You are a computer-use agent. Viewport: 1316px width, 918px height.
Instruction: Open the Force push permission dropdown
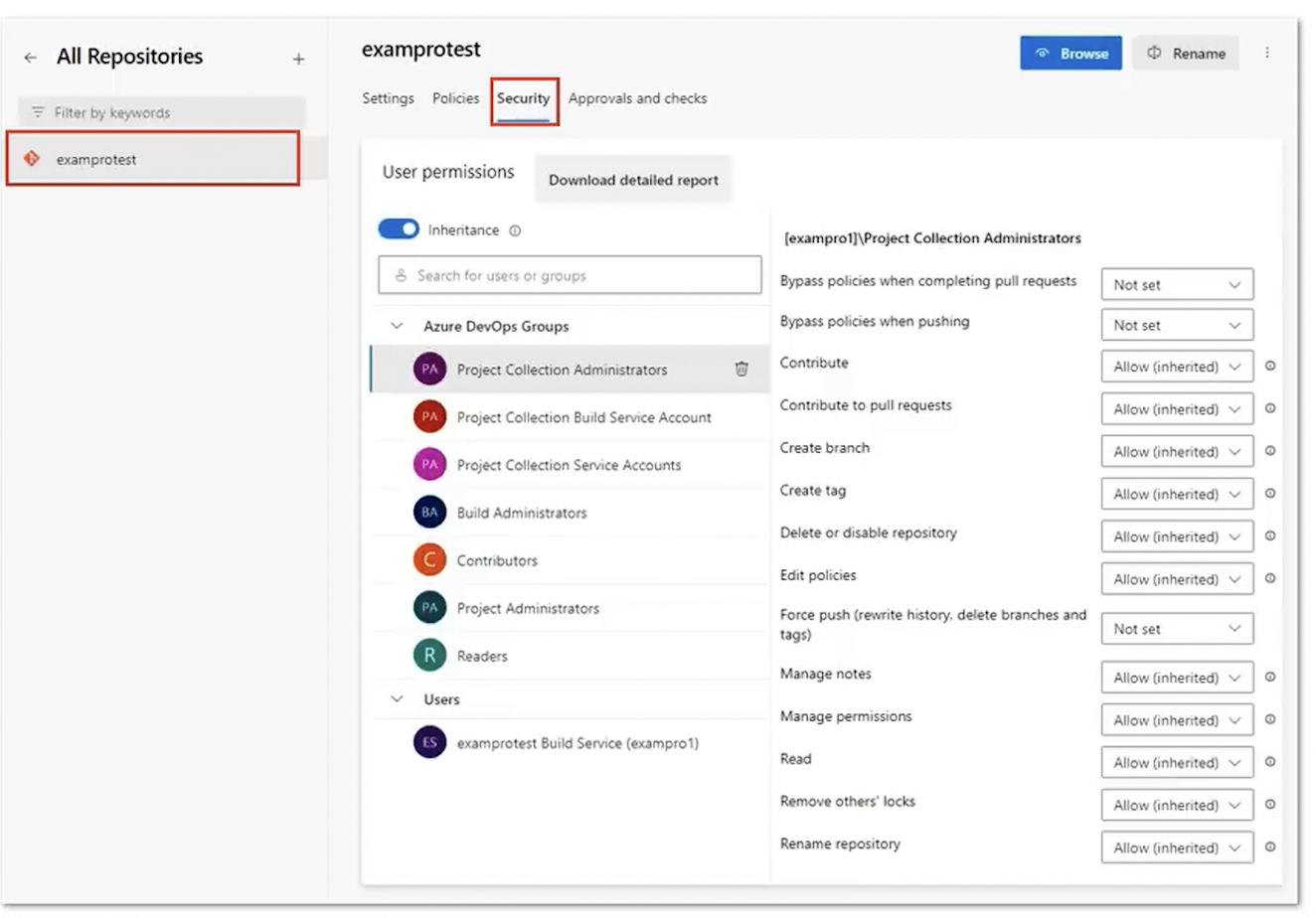tap(1176, 629)
